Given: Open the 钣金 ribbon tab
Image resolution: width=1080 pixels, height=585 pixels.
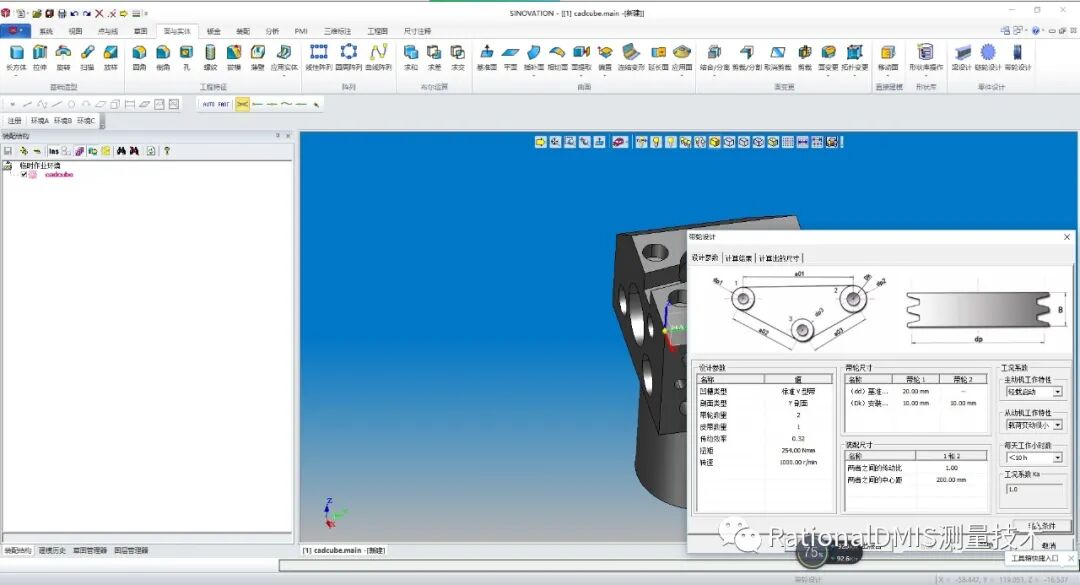Looking at the screenshot, I should [x=214, y=31].
